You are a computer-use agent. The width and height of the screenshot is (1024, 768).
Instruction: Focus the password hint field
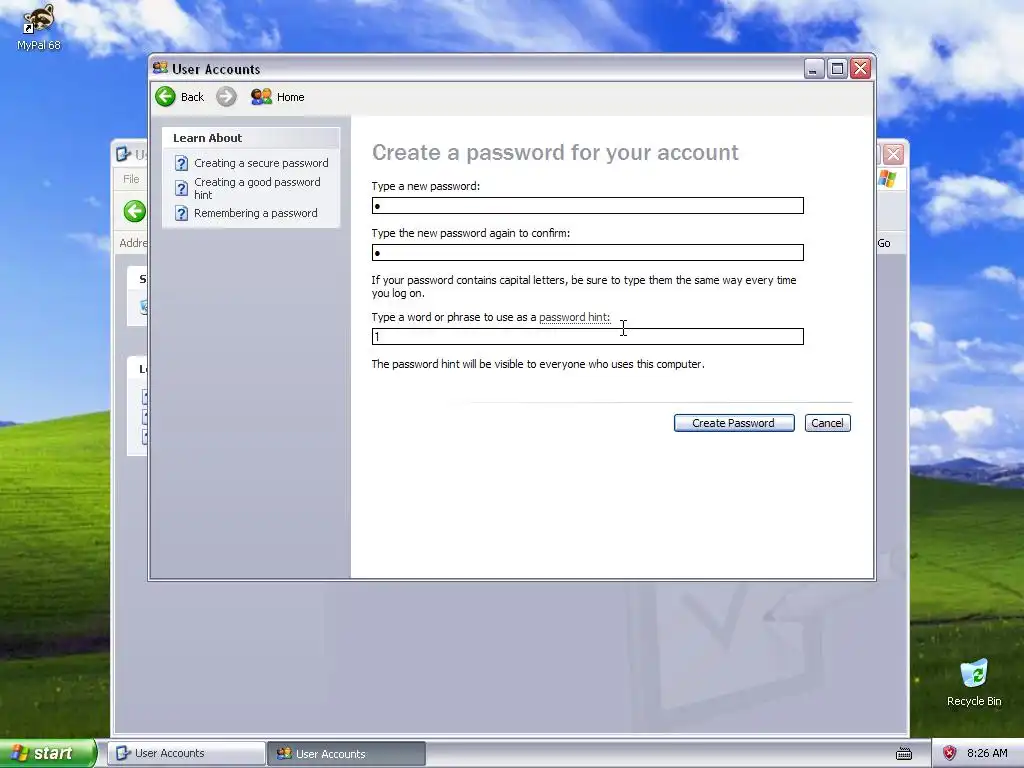click(588, 336)
